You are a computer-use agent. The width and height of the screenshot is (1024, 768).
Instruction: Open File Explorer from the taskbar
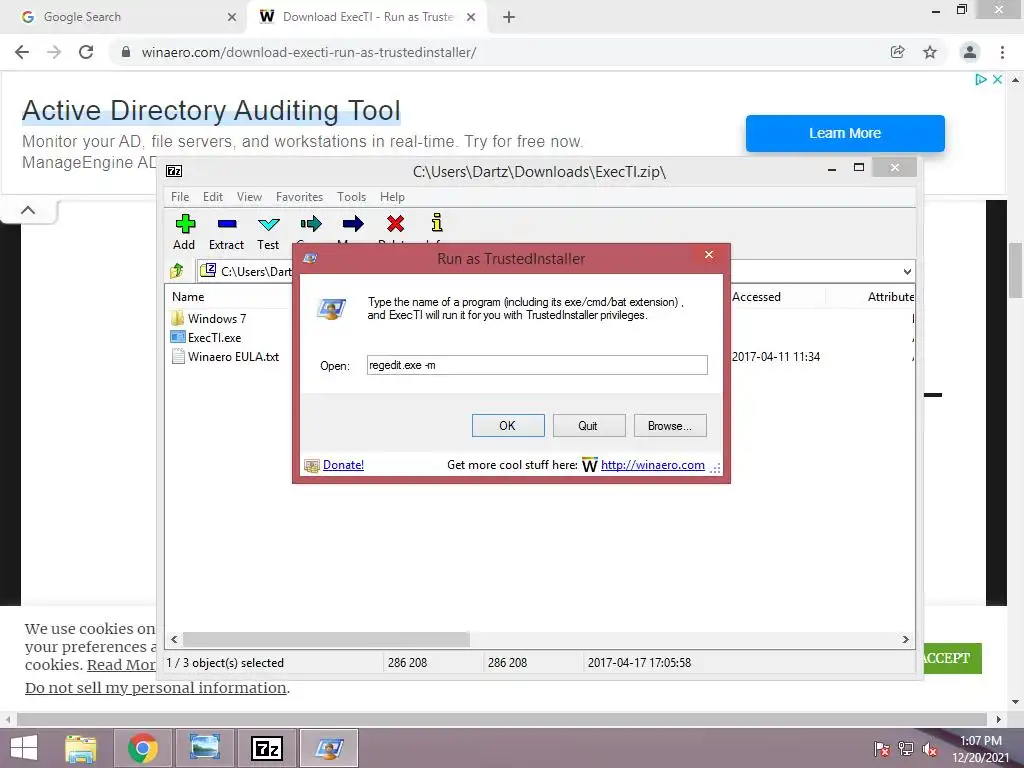point(81,748)
